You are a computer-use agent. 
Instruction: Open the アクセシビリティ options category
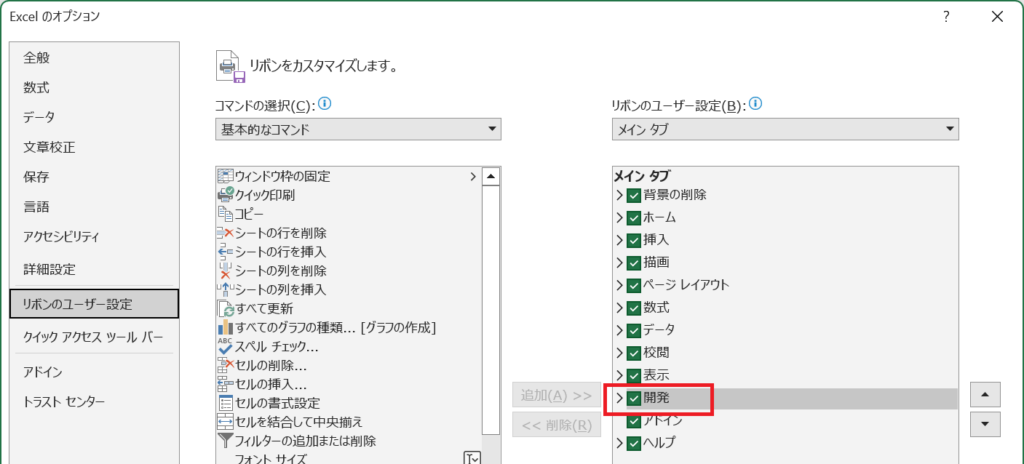[x=94, y=237]
